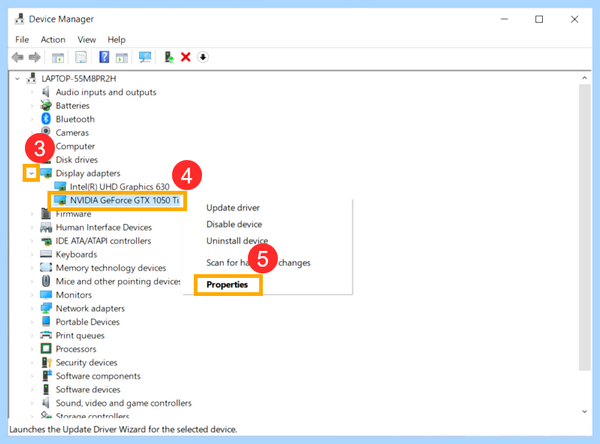This screenshot has width=600, height=444.
Task: Click the blue Help toolbar icon
Action: click(104, 57)
